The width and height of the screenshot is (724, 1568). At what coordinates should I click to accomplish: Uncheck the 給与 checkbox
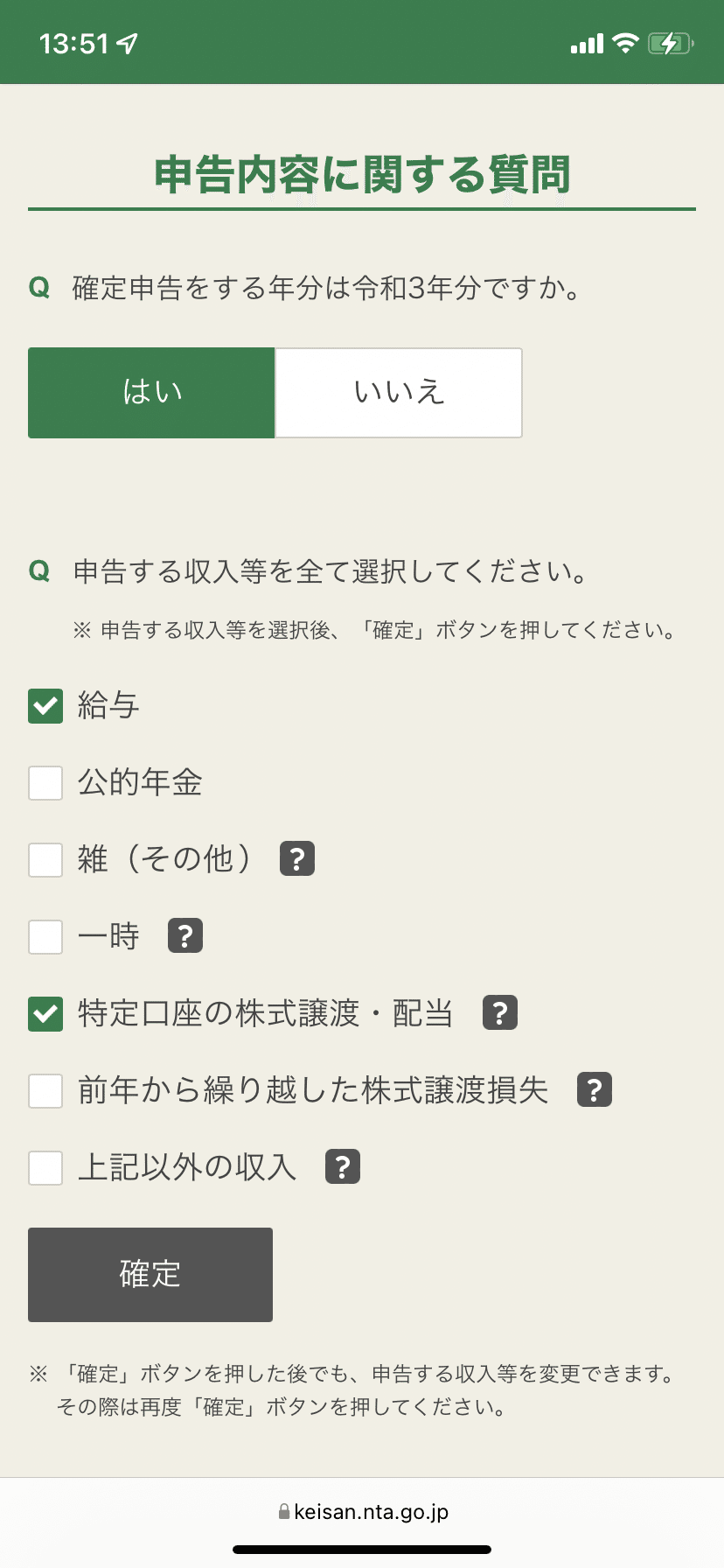coord(45,705)
